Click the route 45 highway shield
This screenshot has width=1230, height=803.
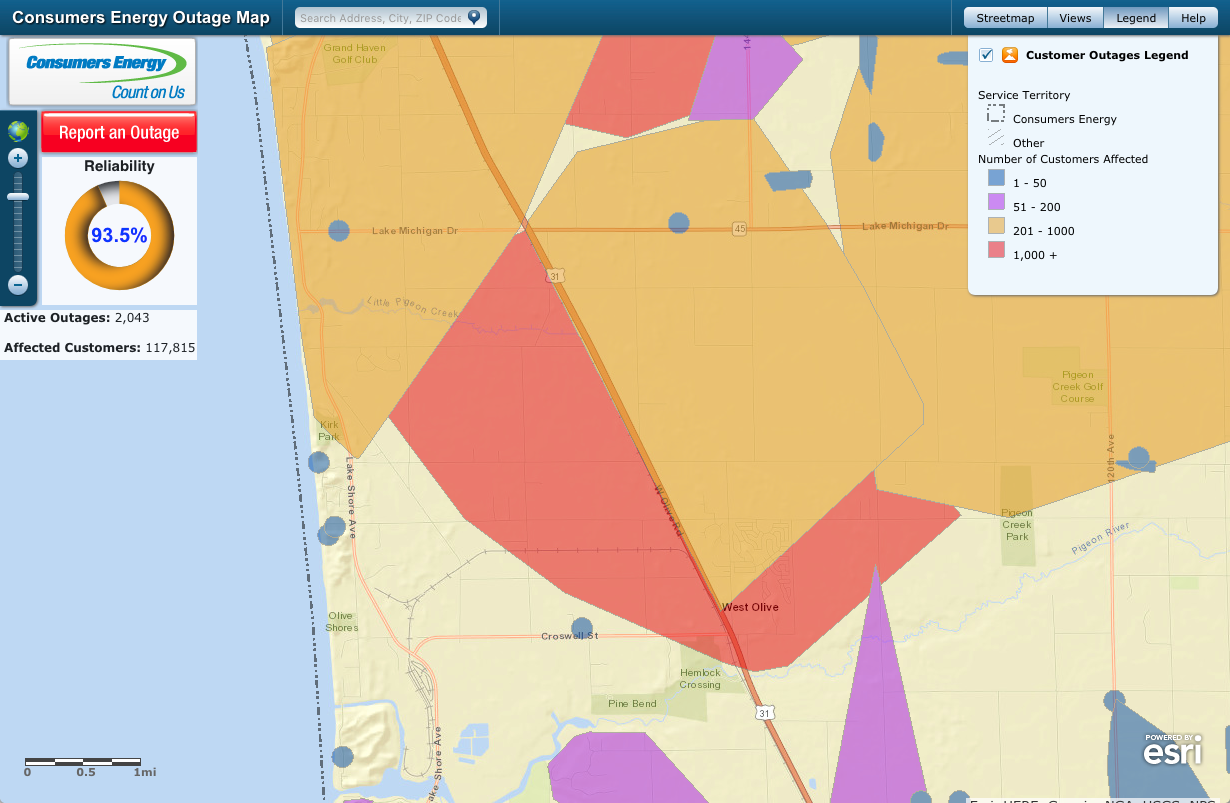click(x=739, y=229)
